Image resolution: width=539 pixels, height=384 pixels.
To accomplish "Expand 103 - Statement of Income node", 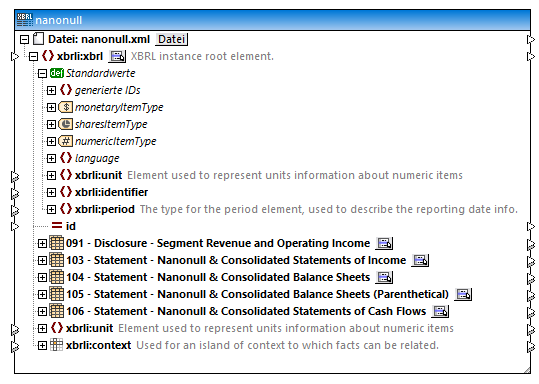I will point(42,260).
